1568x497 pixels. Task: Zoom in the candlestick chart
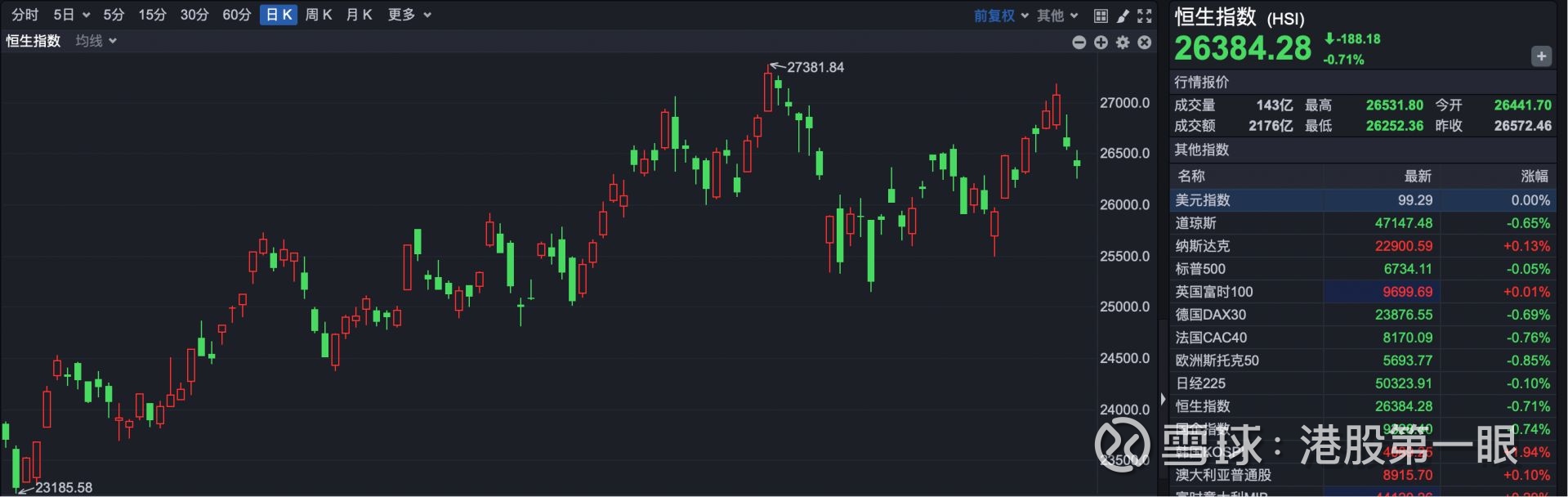(x=1101, y=43)
